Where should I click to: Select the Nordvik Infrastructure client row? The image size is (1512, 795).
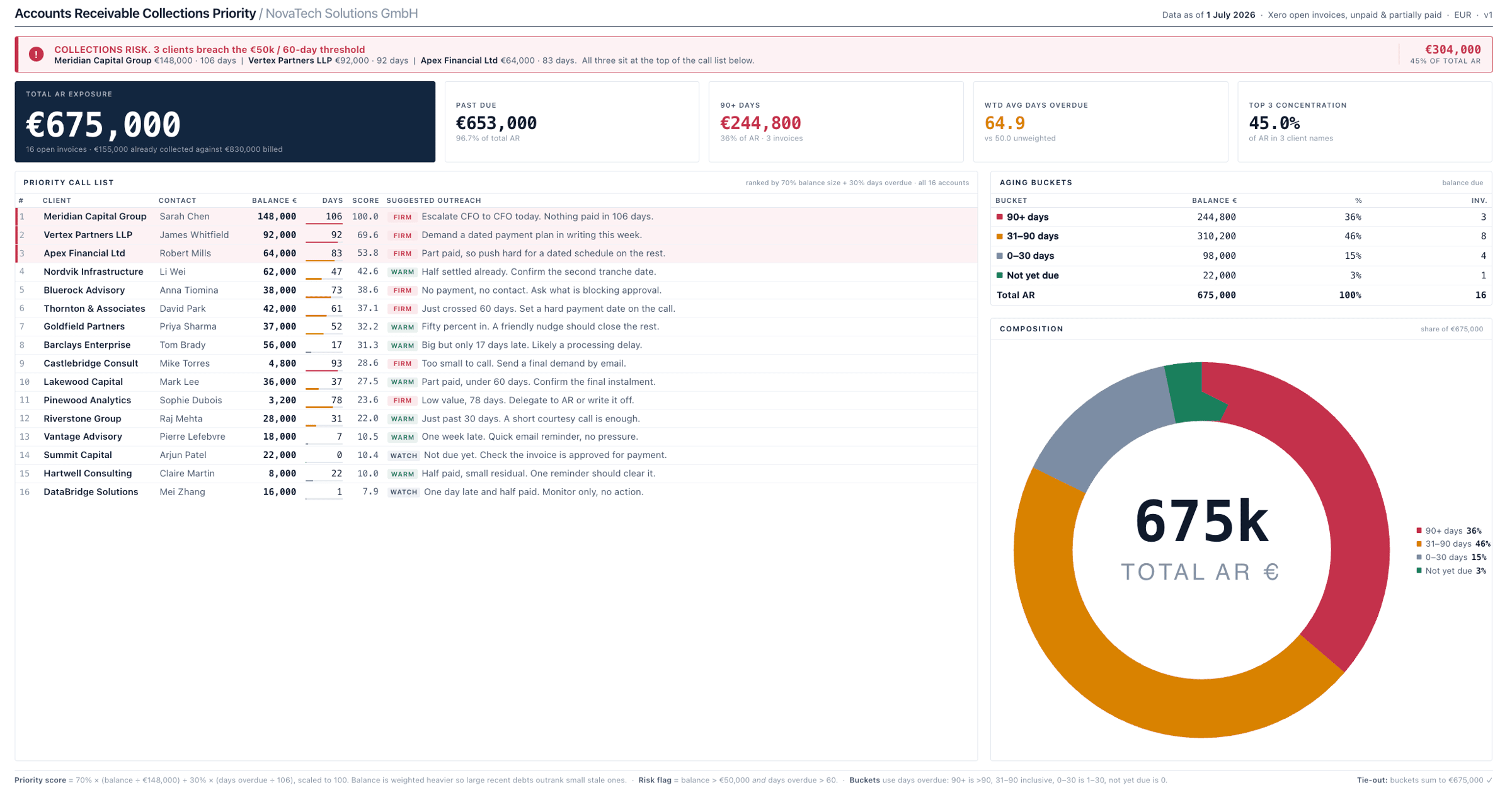pyautogui.click(x=496, y=272)
